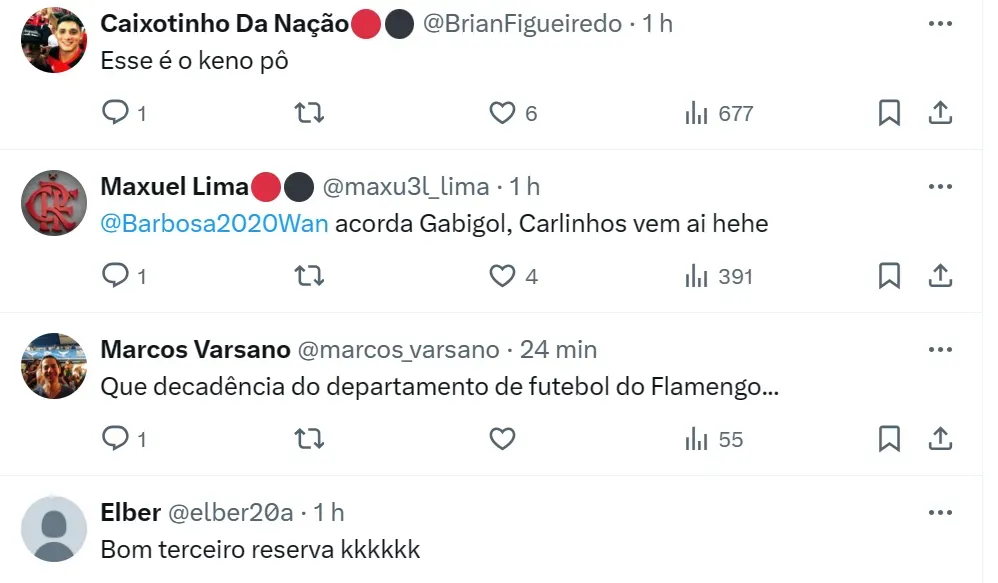The image size is (998, 583).
Task: Bookmark Caixotinho Da Nação's tweet
Action: pyautogui.click(x=889, y=113)
